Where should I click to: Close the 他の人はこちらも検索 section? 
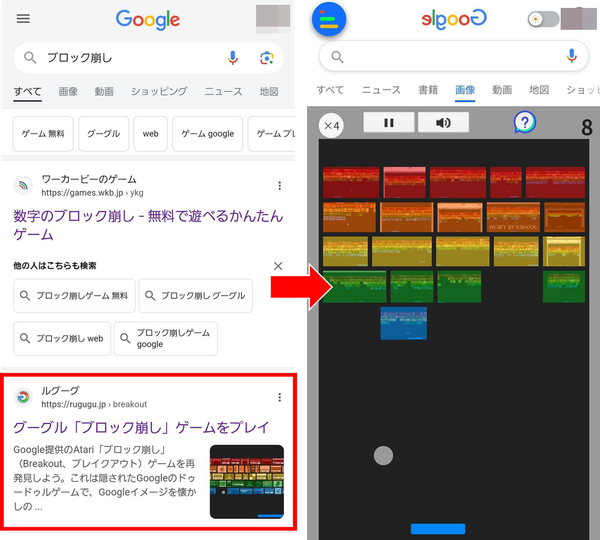[x=278, y=266]
